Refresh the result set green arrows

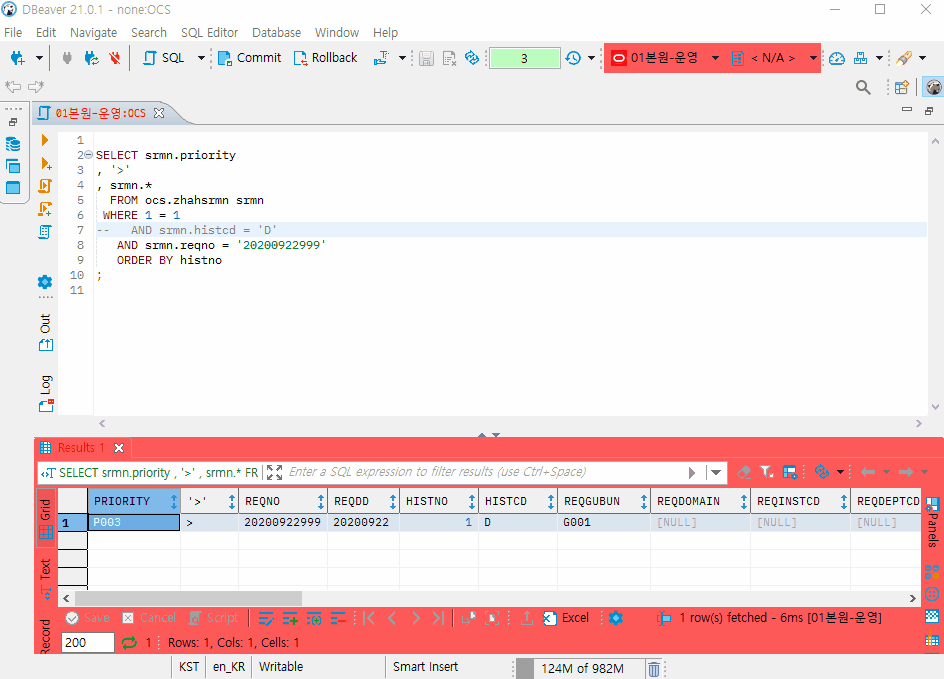[129, 642]
